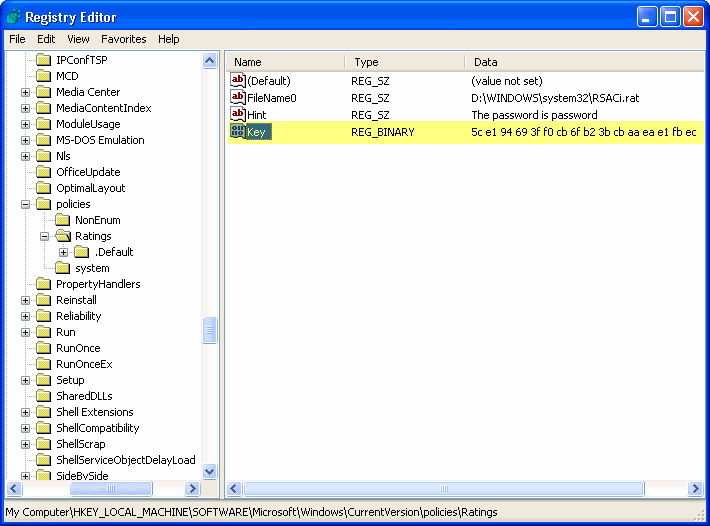Select the RunOnceEx key
This screenshot has height=526, width=710.
coord(84,364)
